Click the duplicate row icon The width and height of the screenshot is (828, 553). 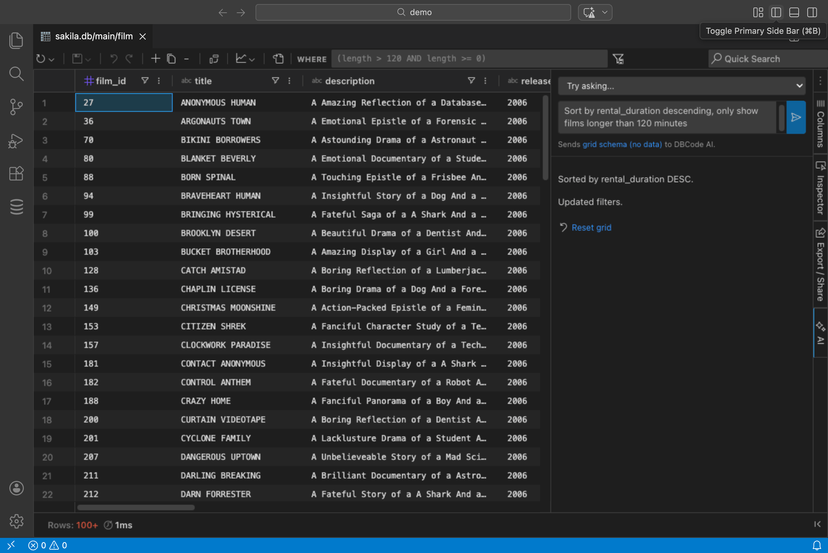(171, 59)
